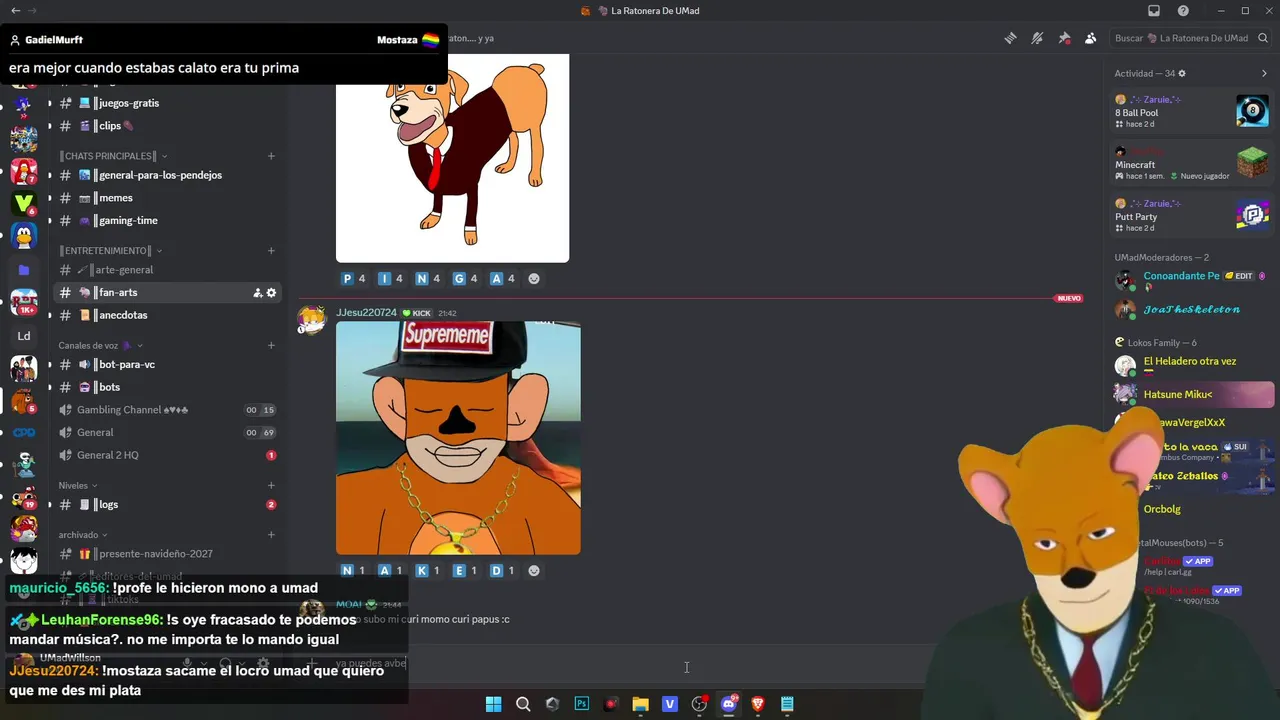The image size is (1280, 720).
Task: Open the Minecraft activity card
Action: coord(1192,163)
